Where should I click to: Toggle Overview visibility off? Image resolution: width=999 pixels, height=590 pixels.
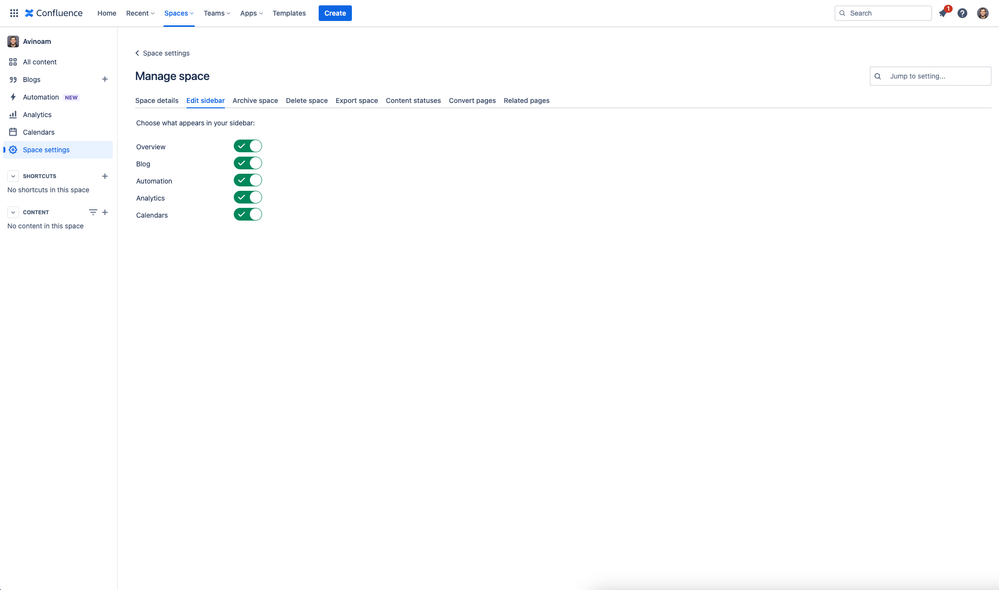248,145
